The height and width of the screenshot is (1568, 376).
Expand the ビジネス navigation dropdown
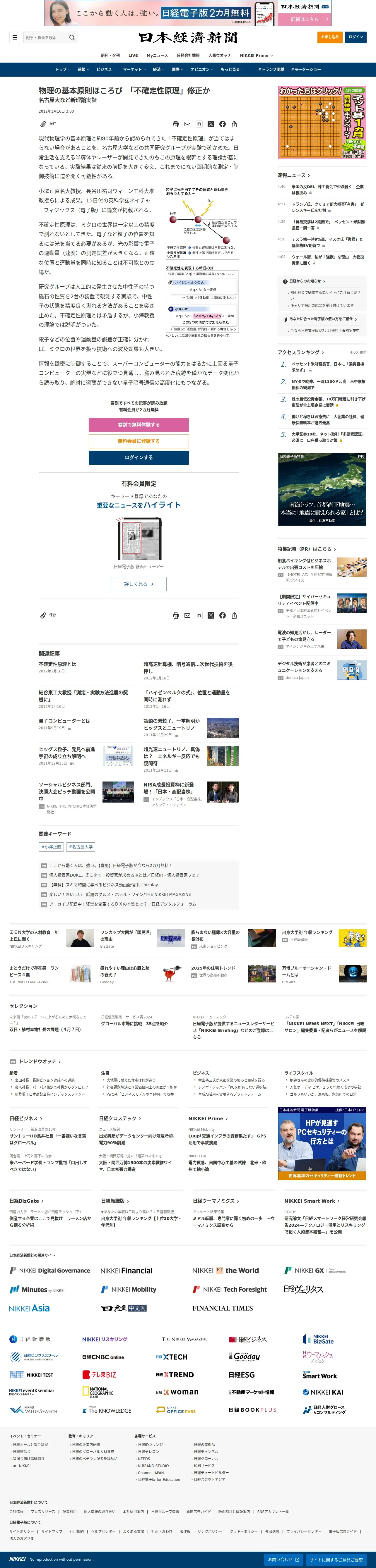(x=106, y=69)
